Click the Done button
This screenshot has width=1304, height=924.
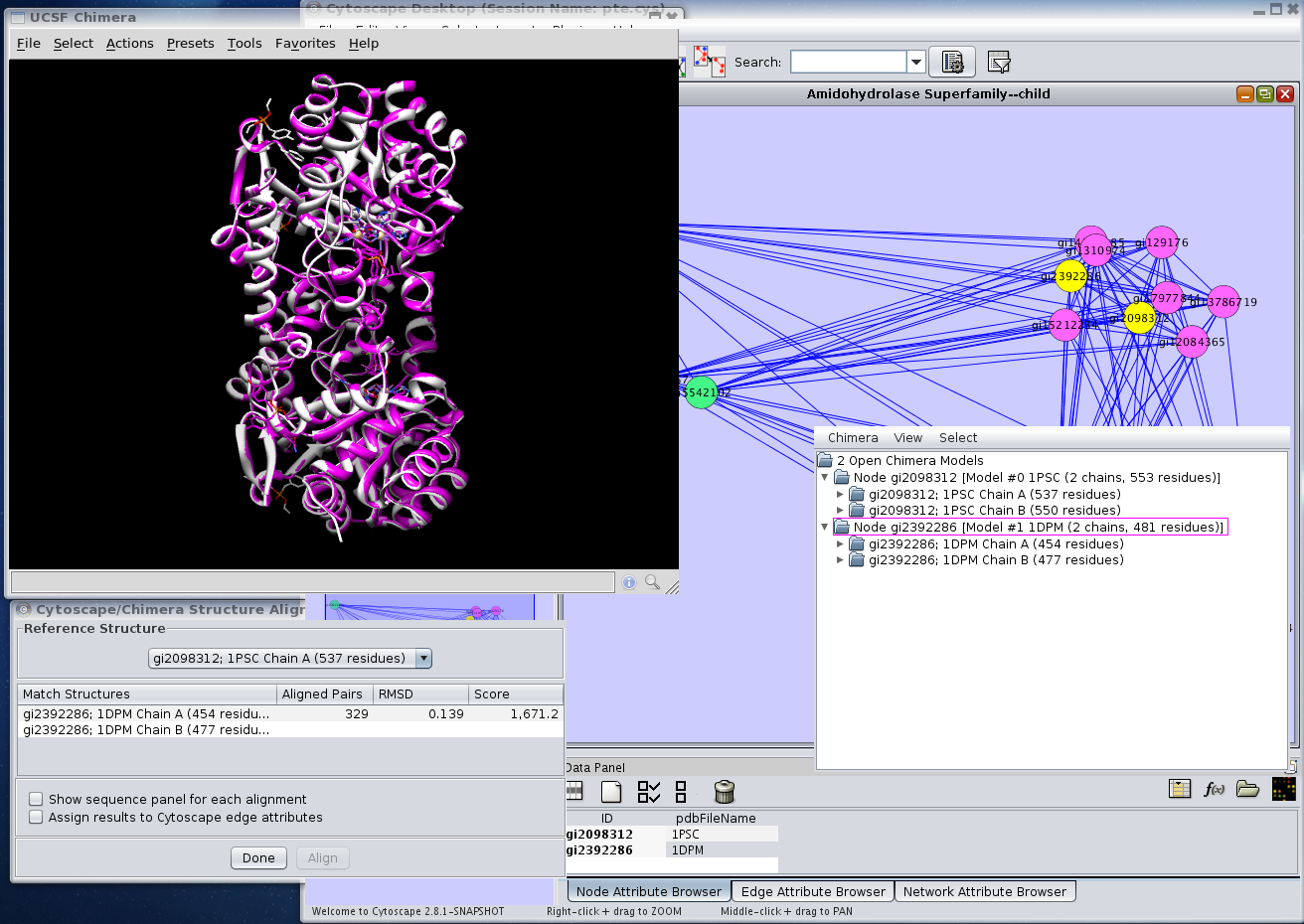(x=258, y=858)
